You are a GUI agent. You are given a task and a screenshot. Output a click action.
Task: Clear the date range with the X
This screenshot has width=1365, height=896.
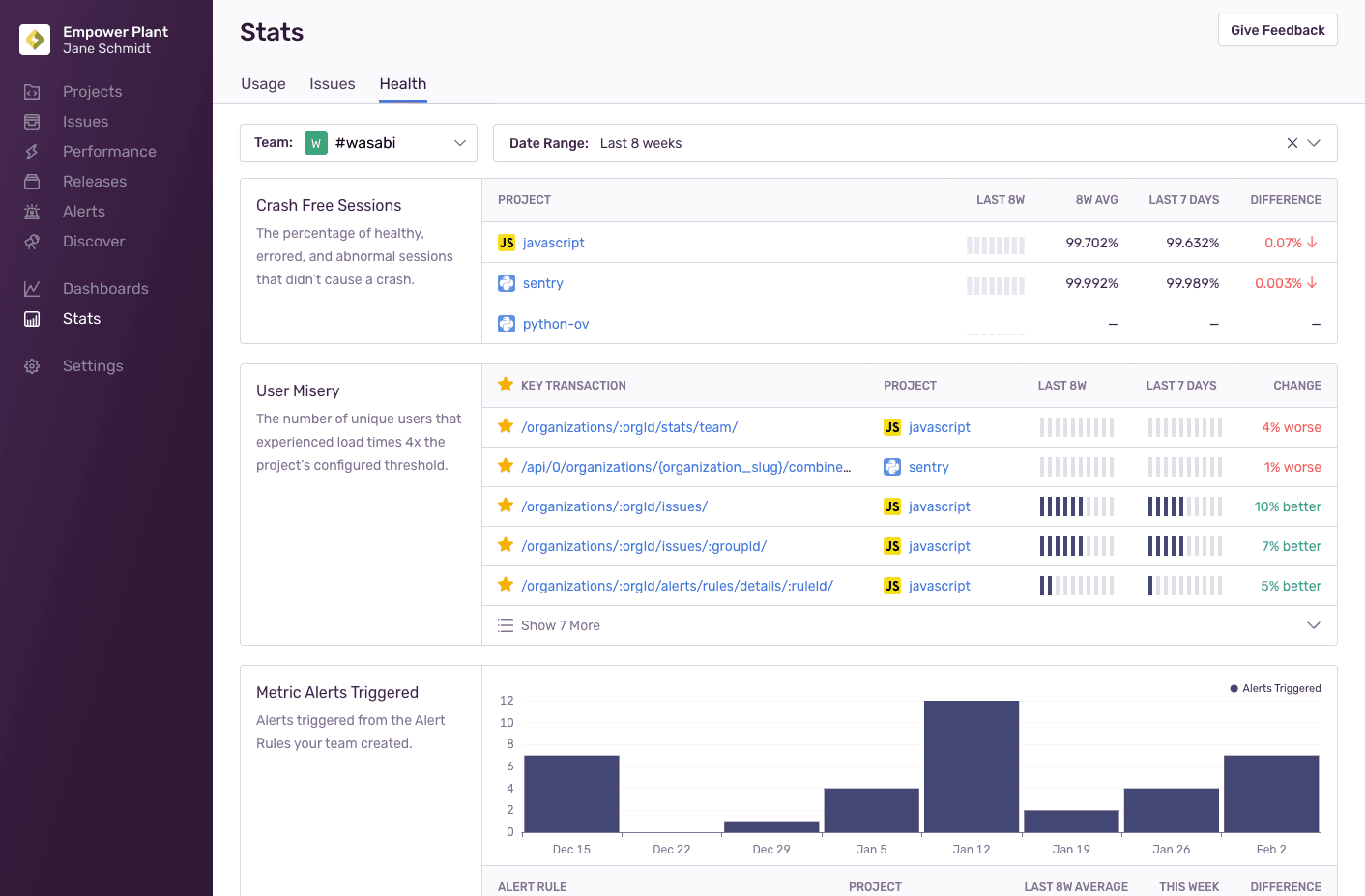pos(1292,142)
